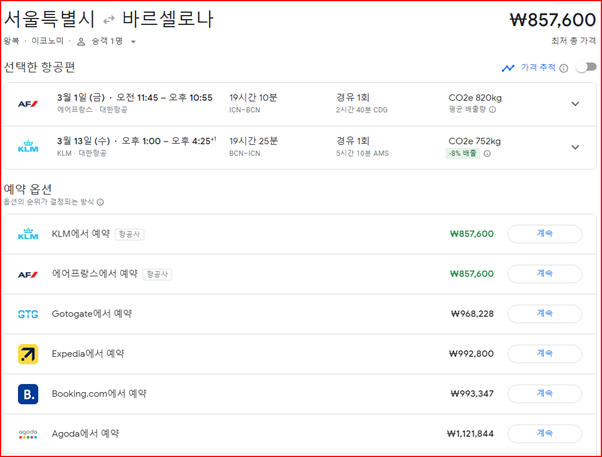Click the Air France logo in the outbound flight row
The image size is (602, 457).
click(28, 104)
